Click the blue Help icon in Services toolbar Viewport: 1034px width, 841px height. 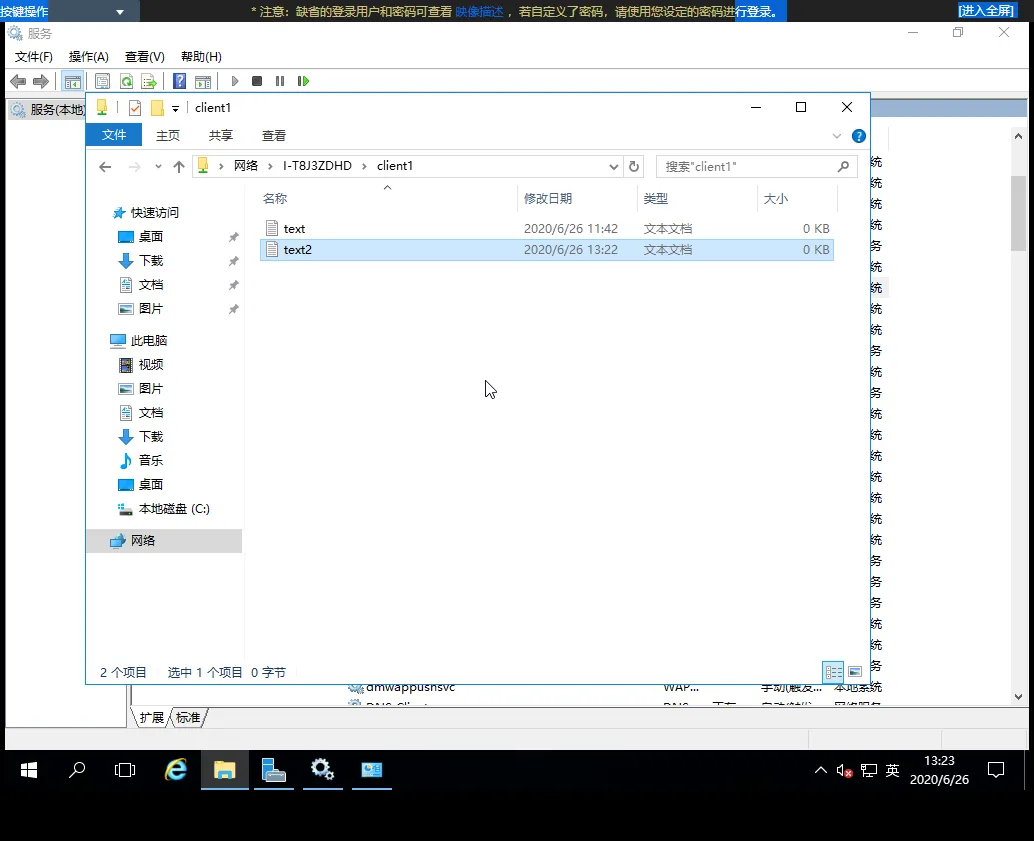(x=180, y=81)
